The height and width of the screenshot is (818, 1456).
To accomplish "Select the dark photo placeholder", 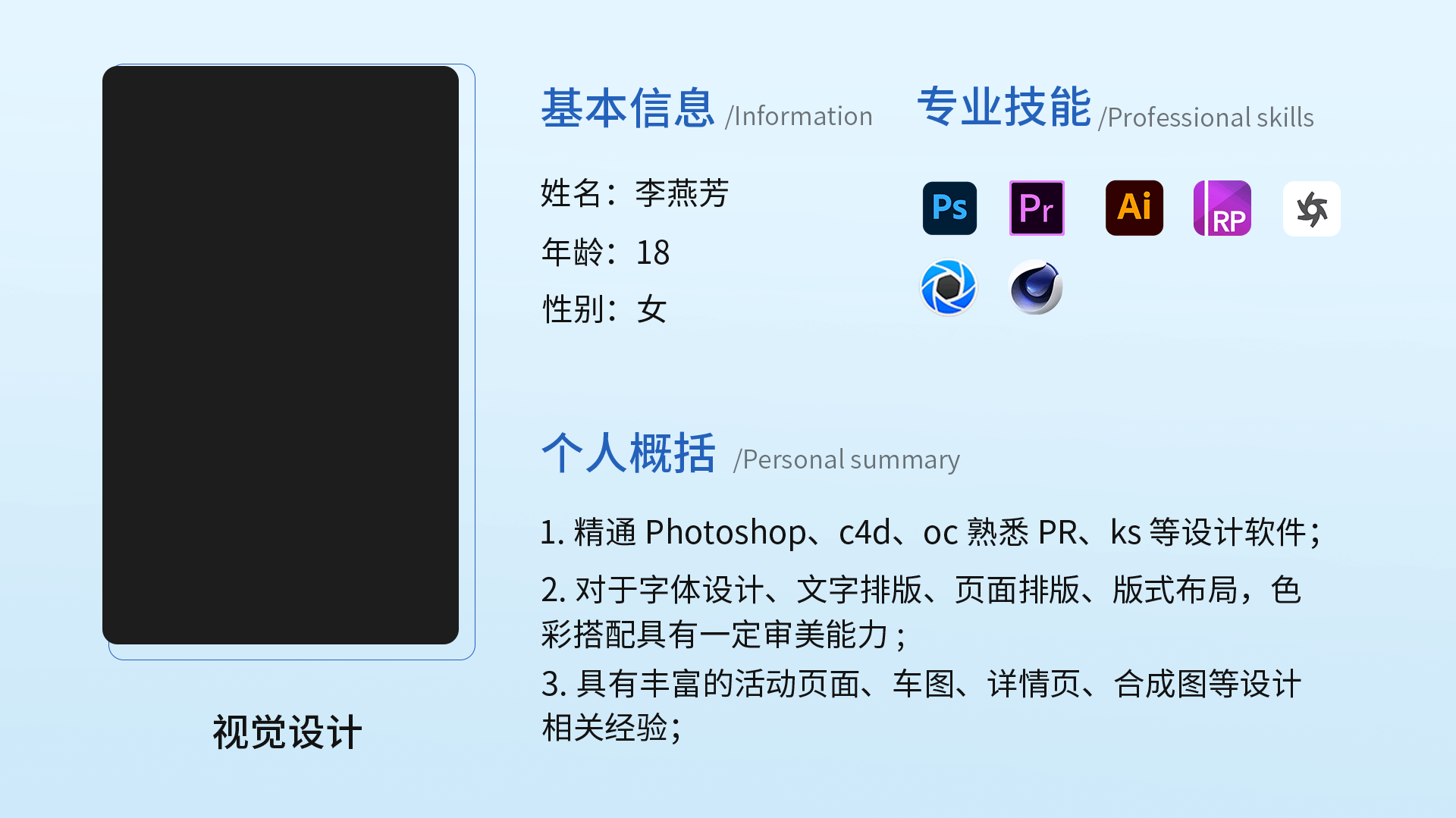I will click(x=281, y=355).
